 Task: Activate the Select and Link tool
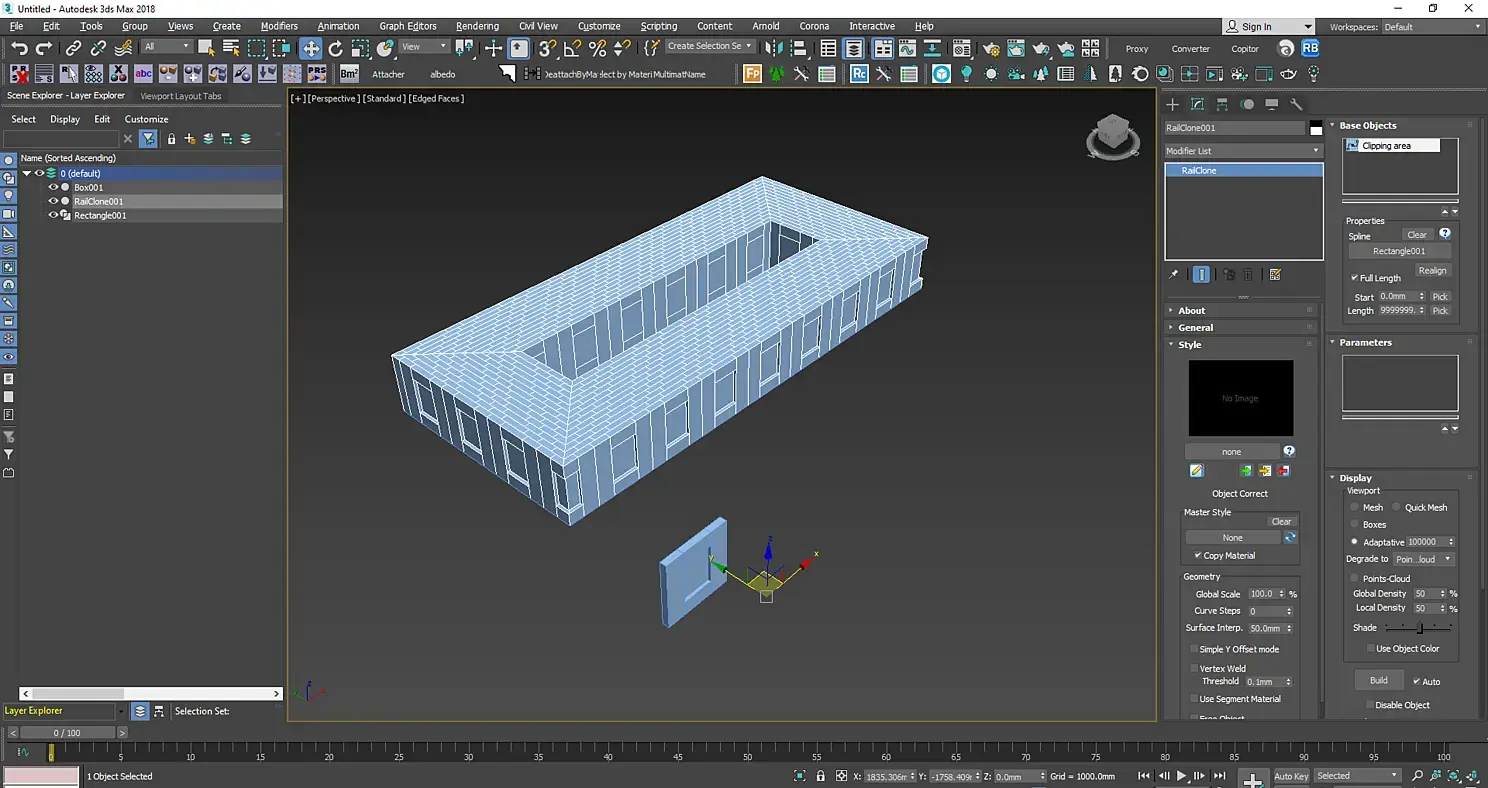point(73,48)
